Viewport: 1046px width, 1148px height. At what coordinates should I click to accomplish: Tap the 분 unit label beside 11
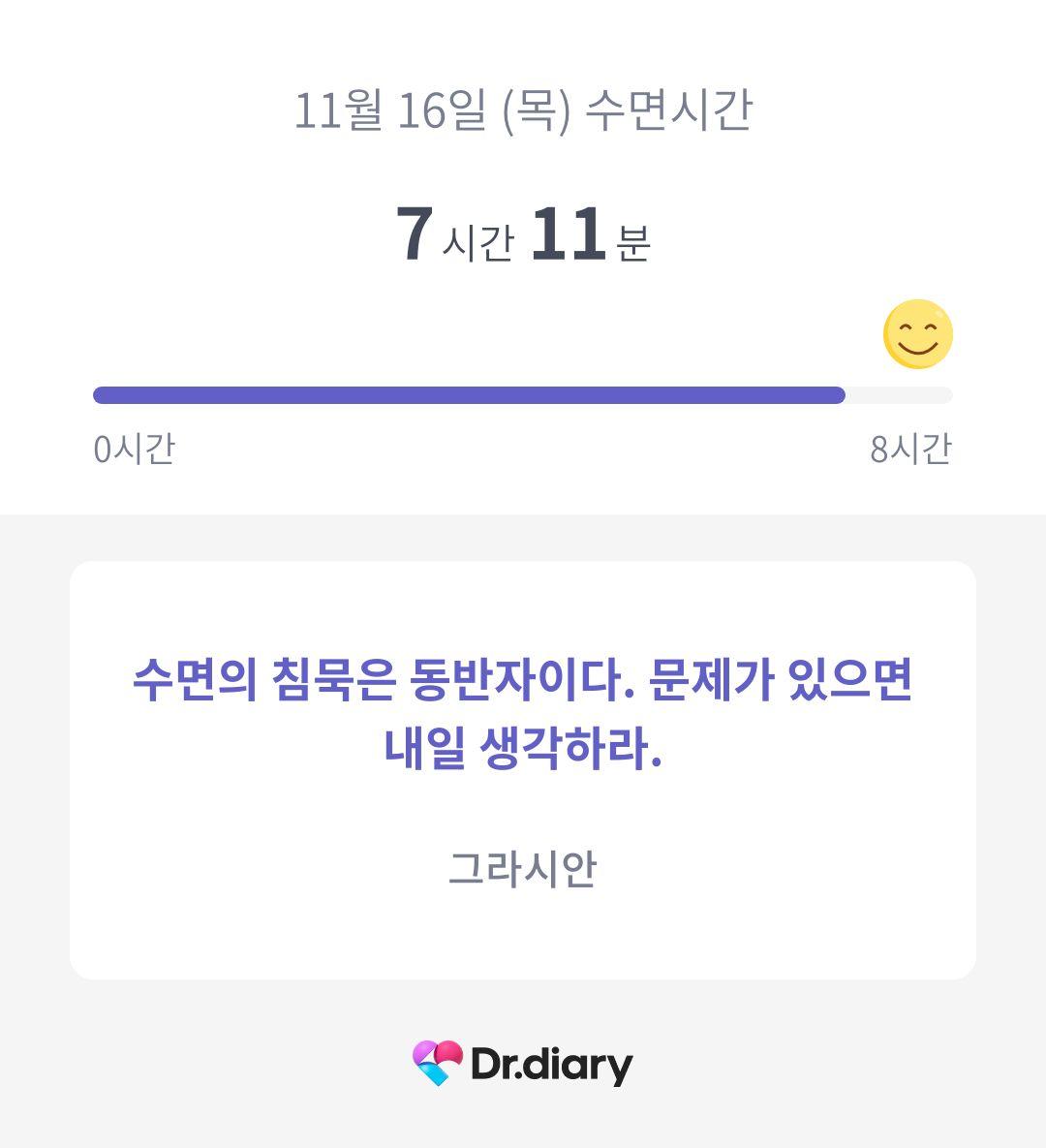pyautogui.click(x=633, y=243)
